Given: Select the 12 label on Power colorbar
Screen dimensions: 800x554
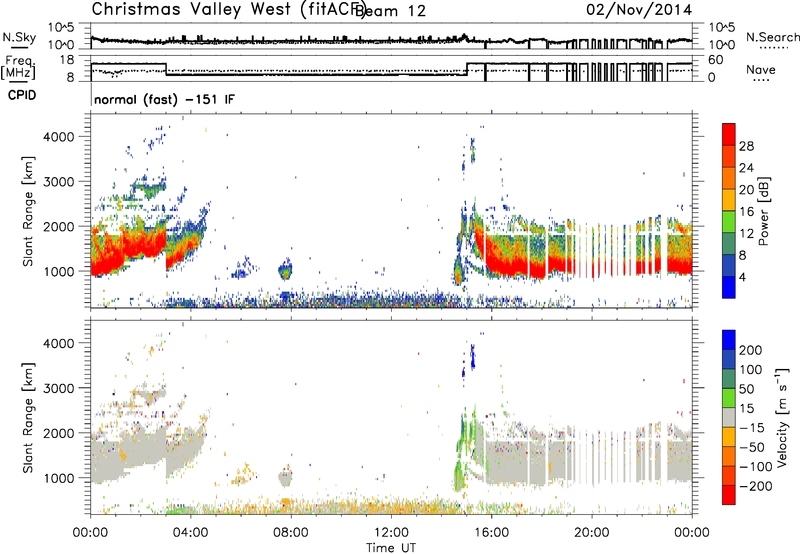Looking at the screenshot, I should tap(746, 234).
